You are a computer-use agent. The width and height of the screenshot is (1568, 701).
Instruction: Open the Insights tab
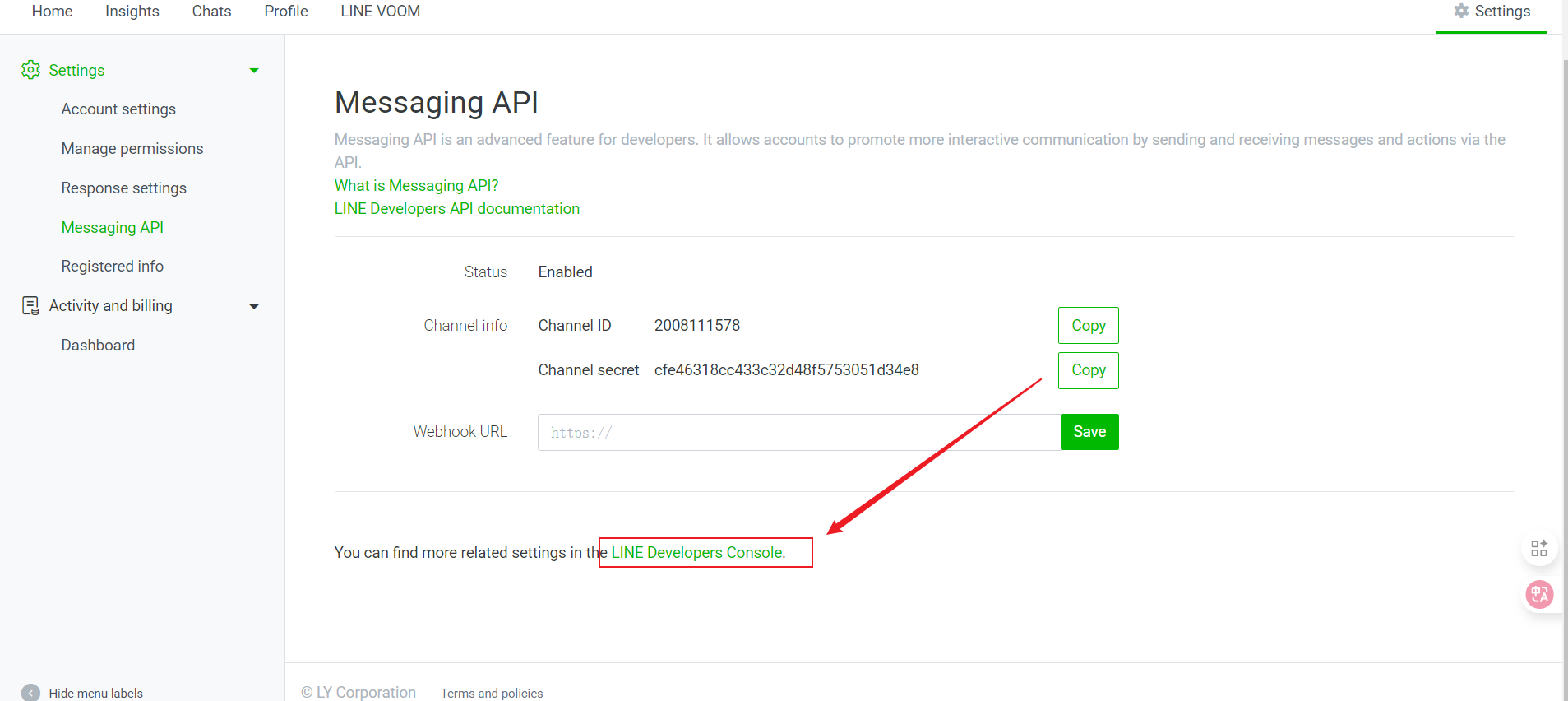132,12
